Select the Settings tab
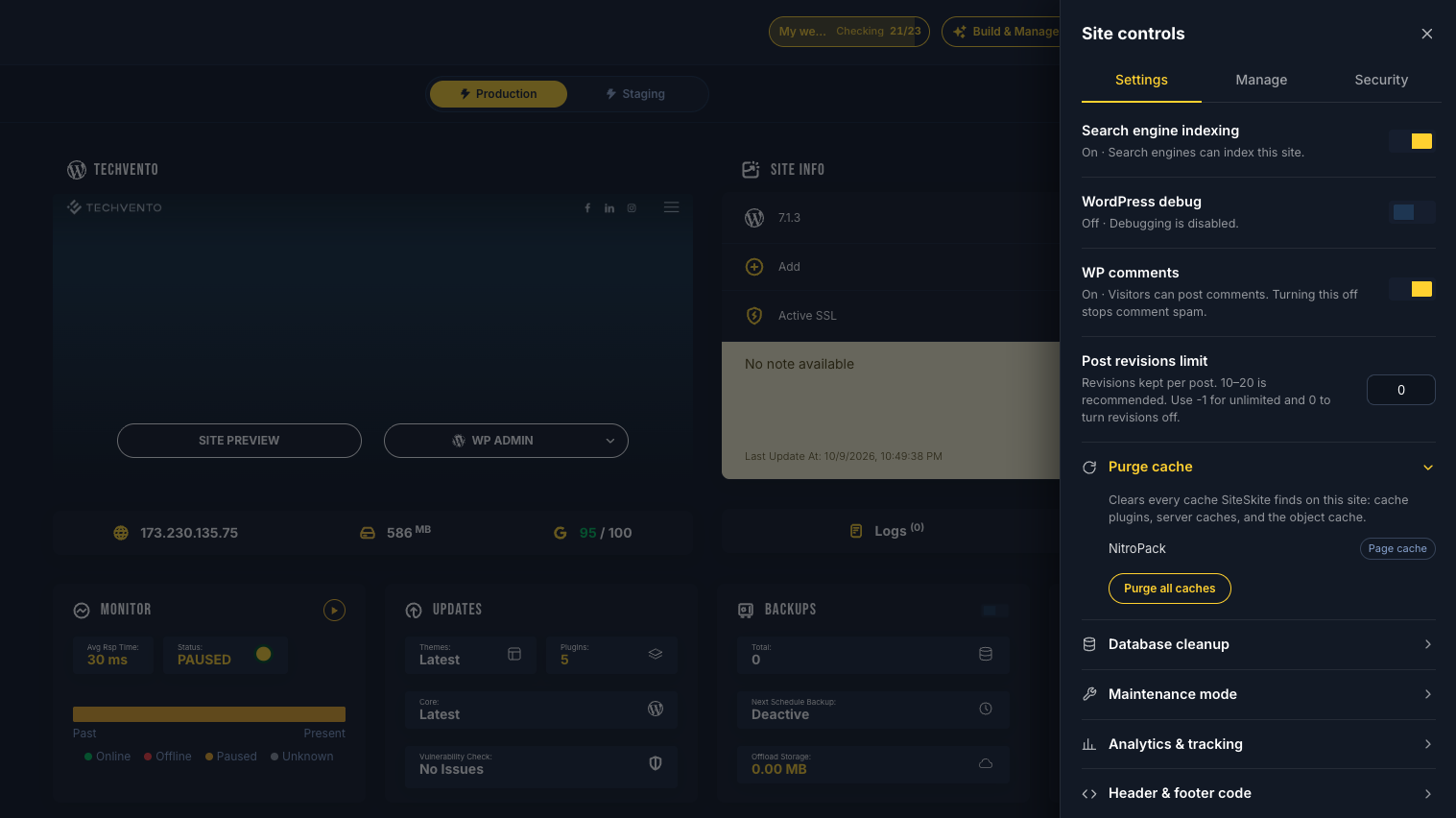1456x818 pixels. tap(1141, 80)
